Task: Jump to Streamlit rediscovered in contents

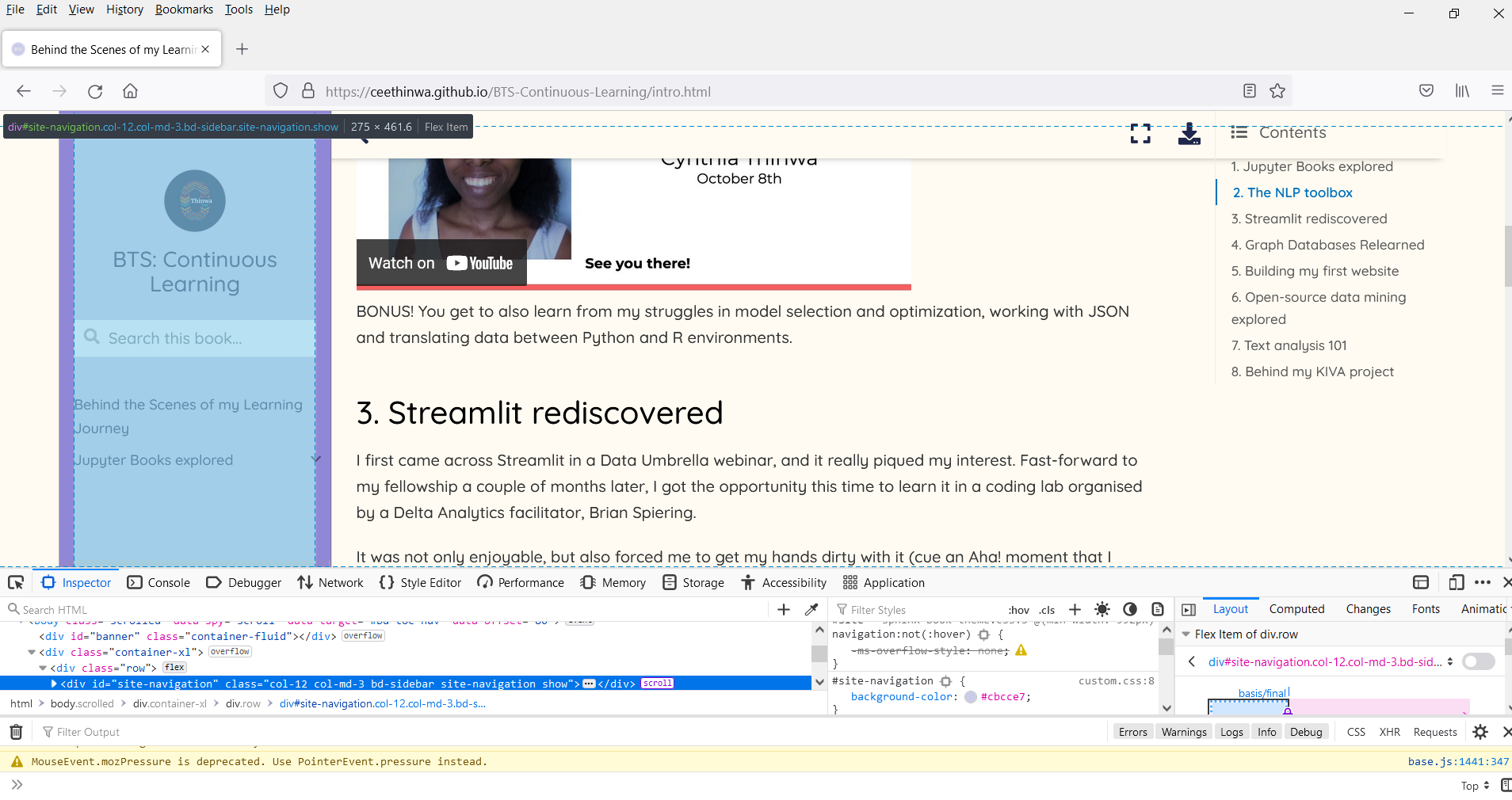Action: [x=1309, y=219]
